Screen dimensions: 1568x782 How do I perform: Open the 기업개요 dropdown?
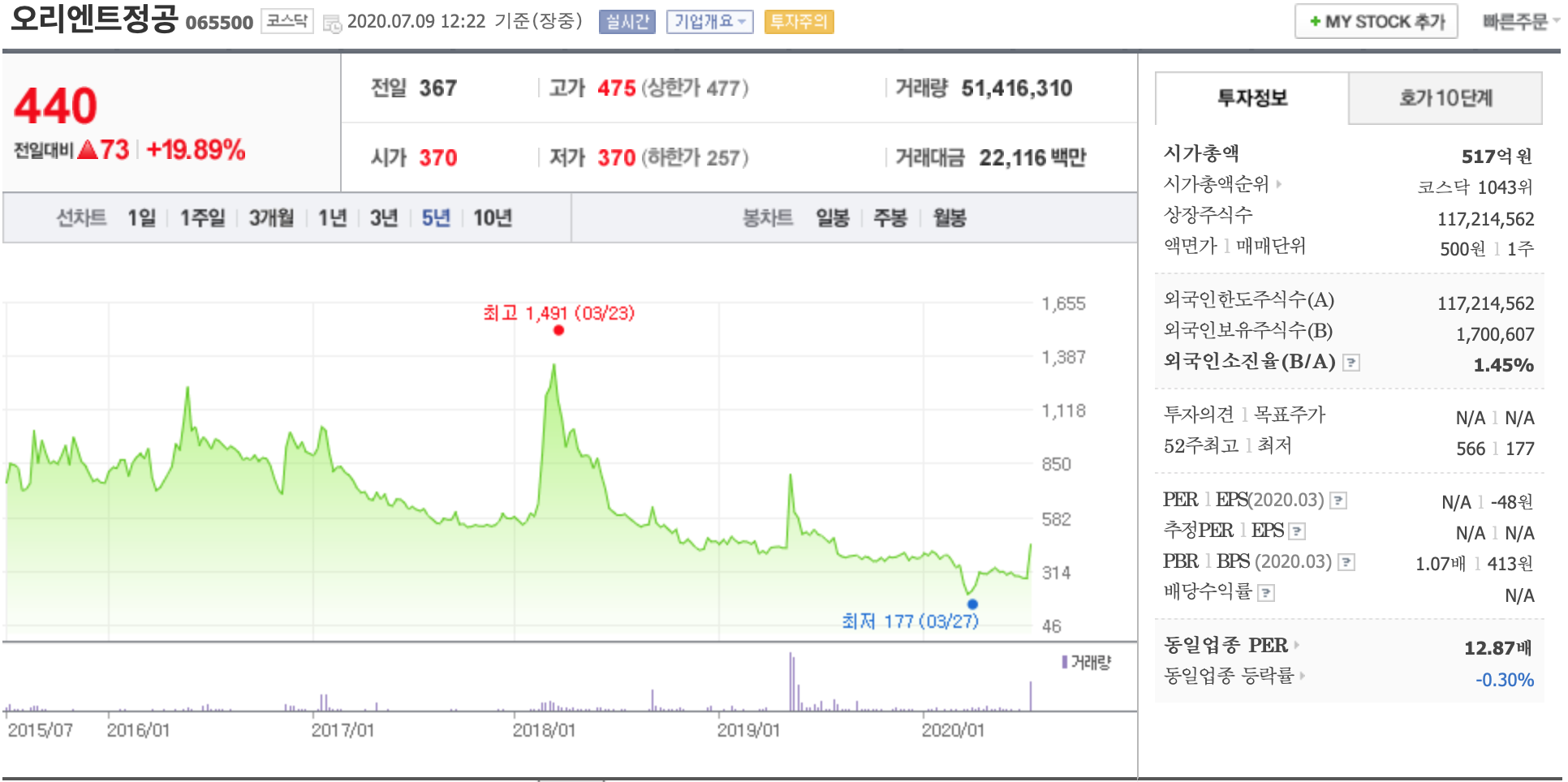click(710, 22)
